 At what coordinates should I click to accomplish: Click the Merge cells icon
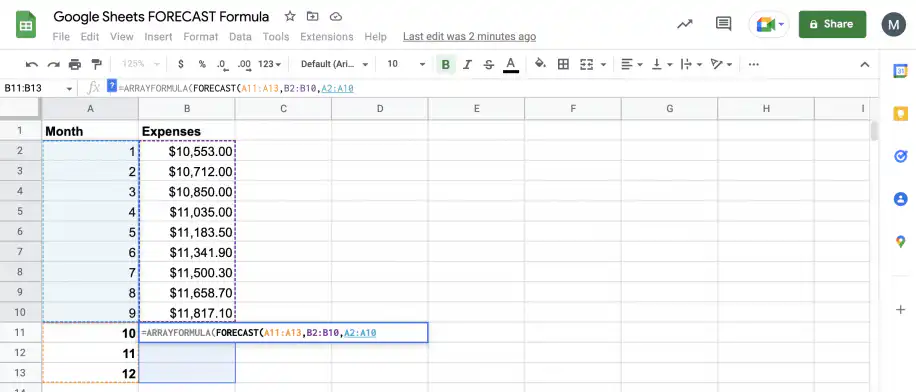pos(587,64)
